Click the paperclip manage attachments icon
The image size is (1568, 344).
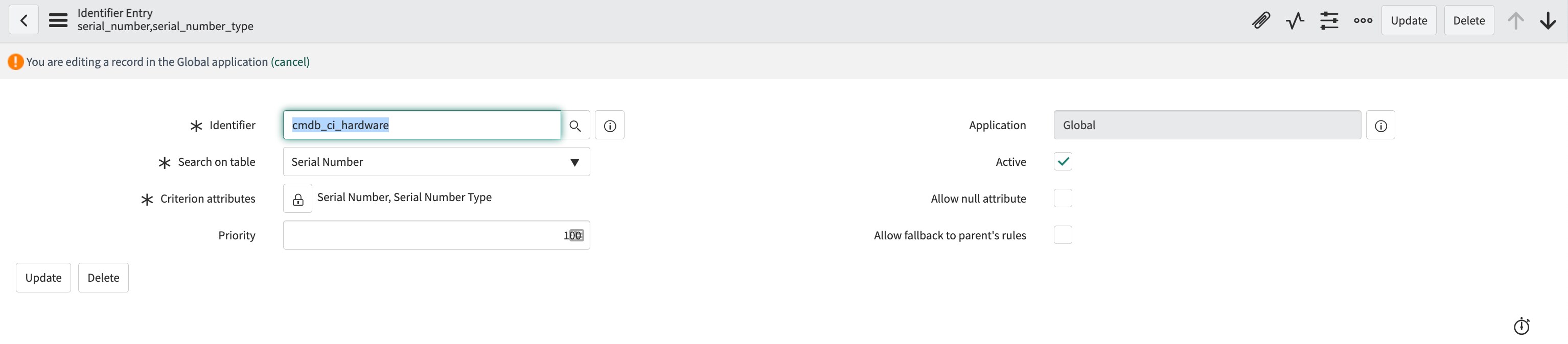point(1261,20)
